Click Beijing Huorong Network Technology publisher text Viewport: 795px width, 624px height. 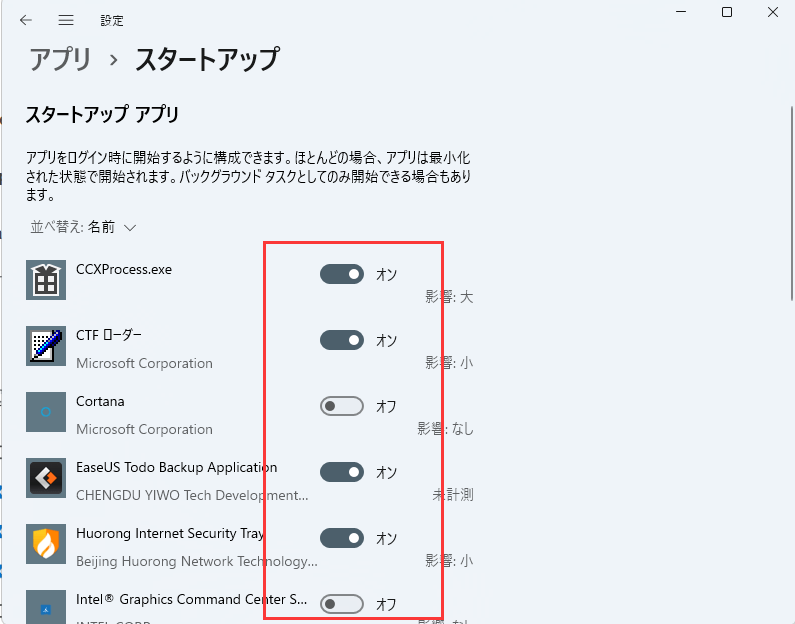(197, 561)
